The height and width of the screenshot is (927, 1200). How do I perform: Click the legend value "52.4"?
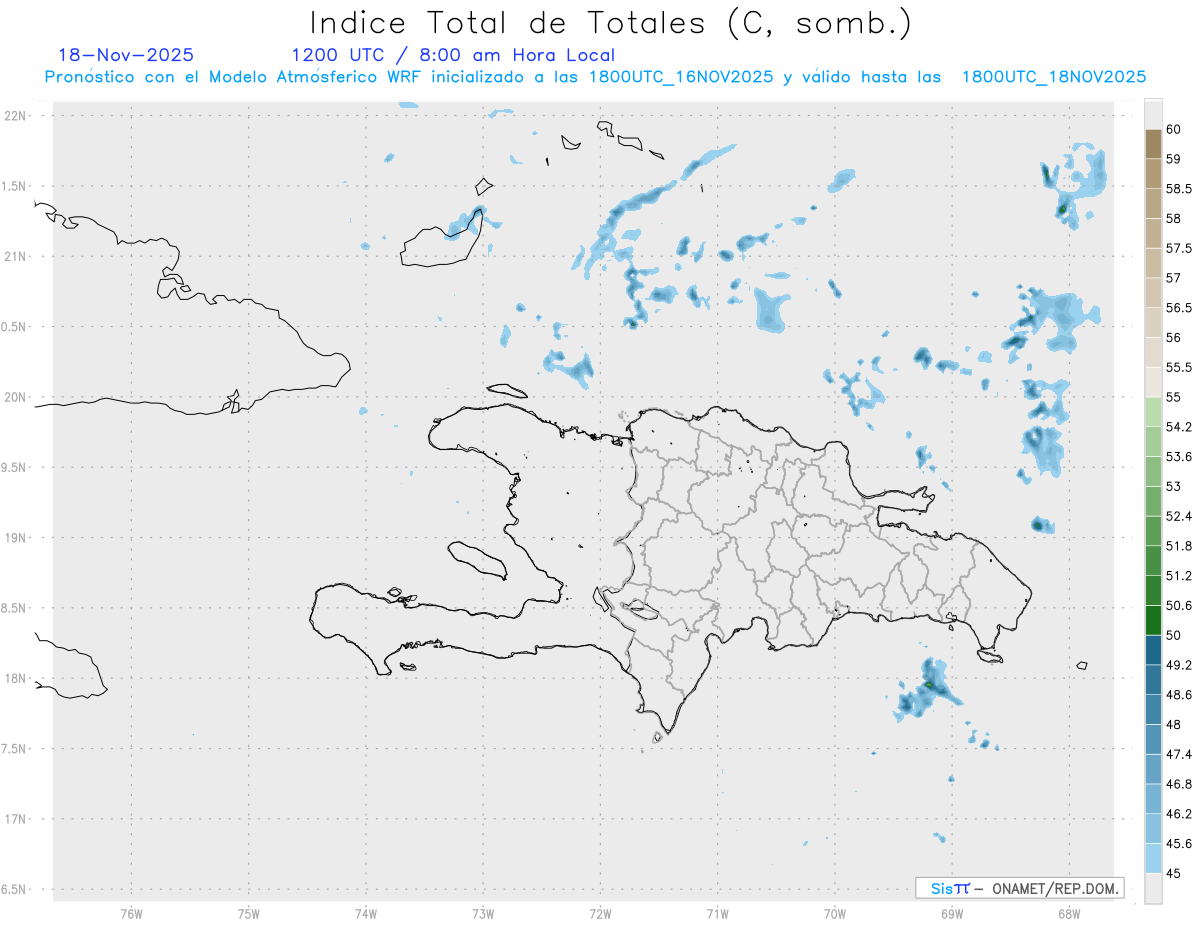point(1179,516)
